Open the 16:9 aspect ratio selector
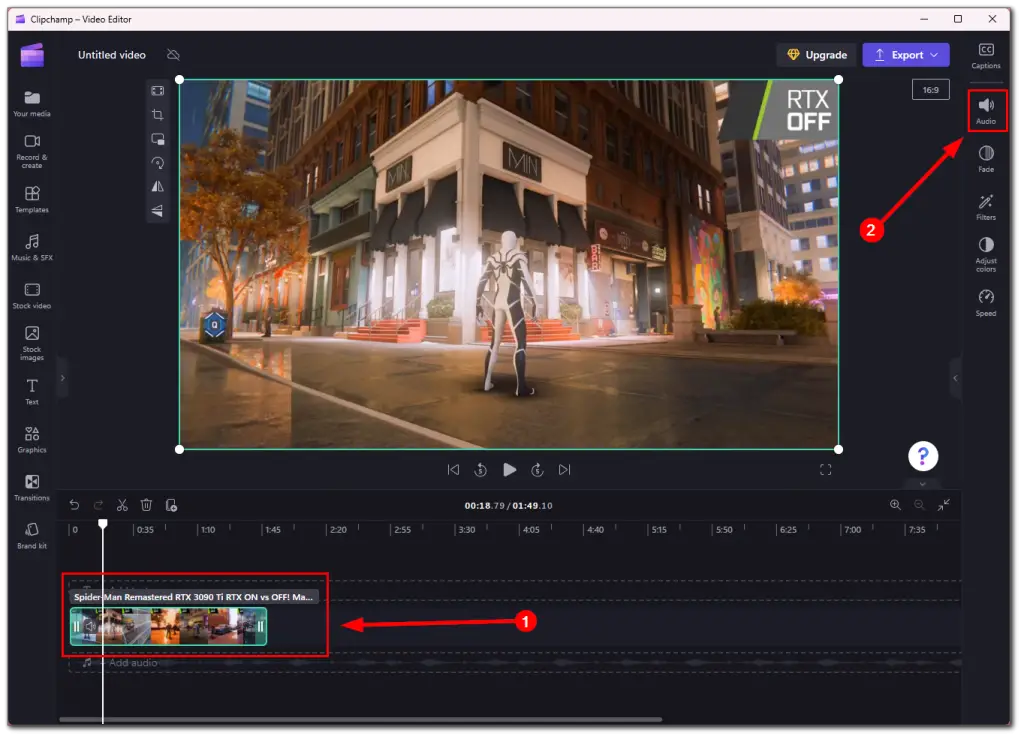This screenshot has height=739, width=1024. [x=930, y=89]
